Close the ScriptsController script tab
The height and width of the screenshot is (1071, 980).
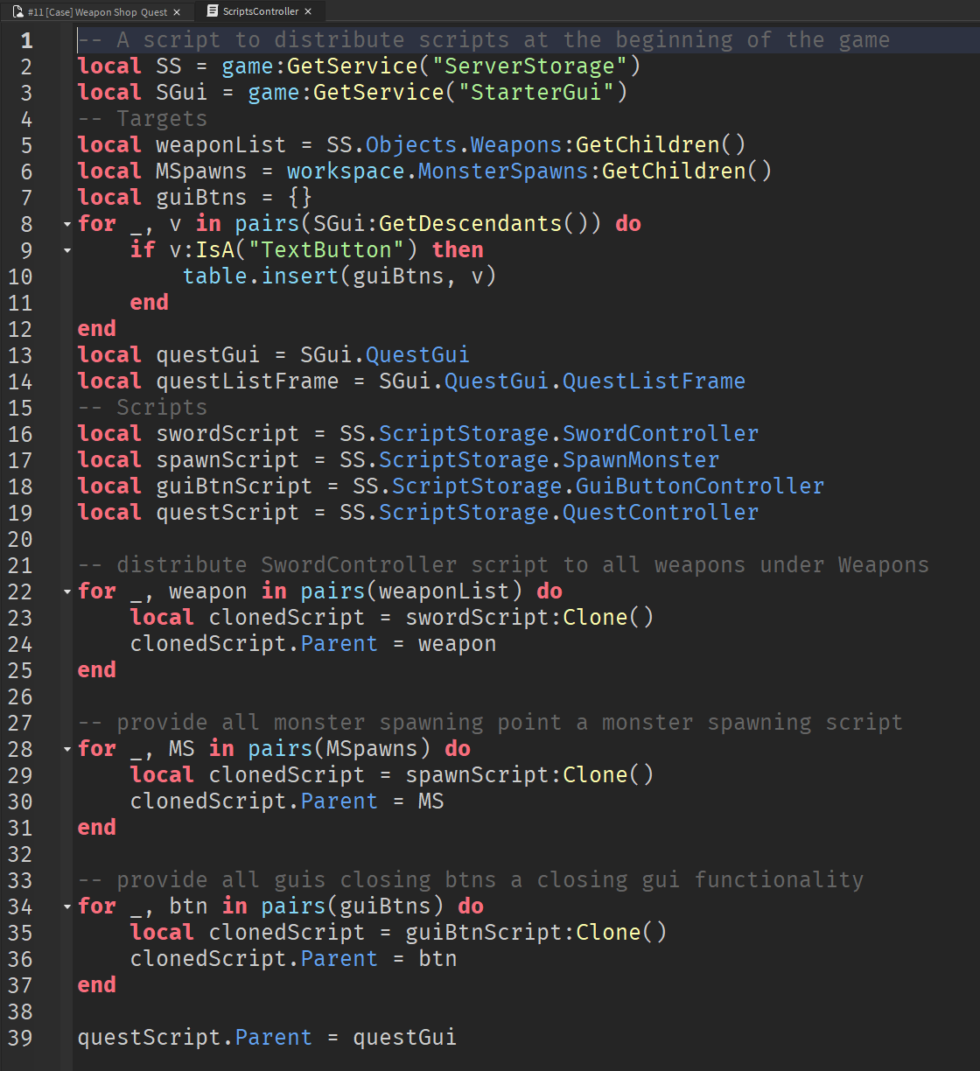pos(308,12)
